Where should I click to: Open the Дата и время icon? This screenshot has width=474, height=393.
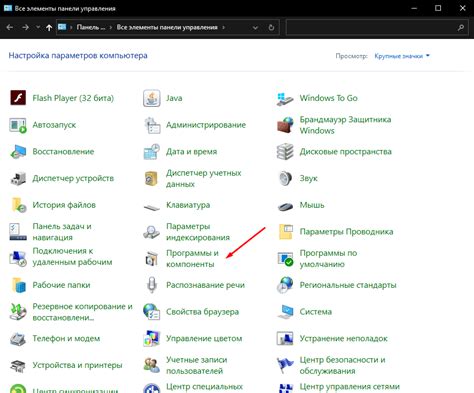[x=152, y=152]
